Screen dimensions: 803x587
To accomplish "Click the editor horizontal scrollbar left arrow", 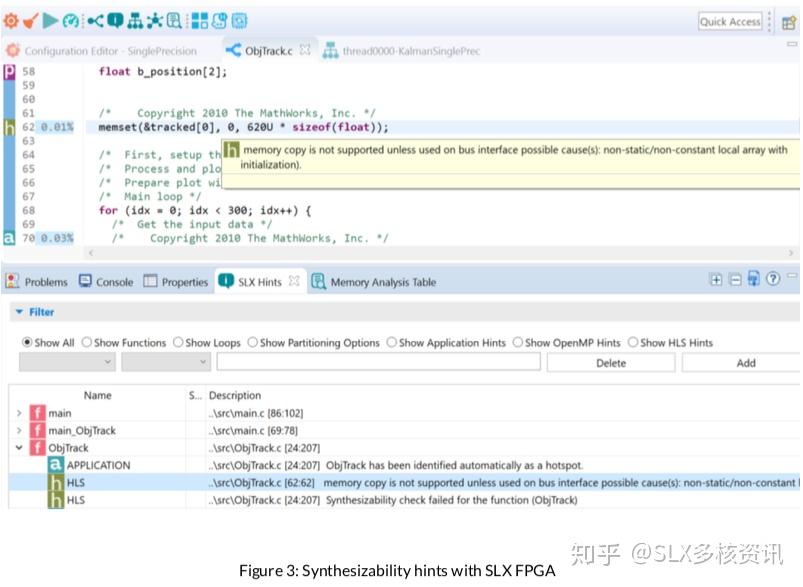I will point(91,253).
